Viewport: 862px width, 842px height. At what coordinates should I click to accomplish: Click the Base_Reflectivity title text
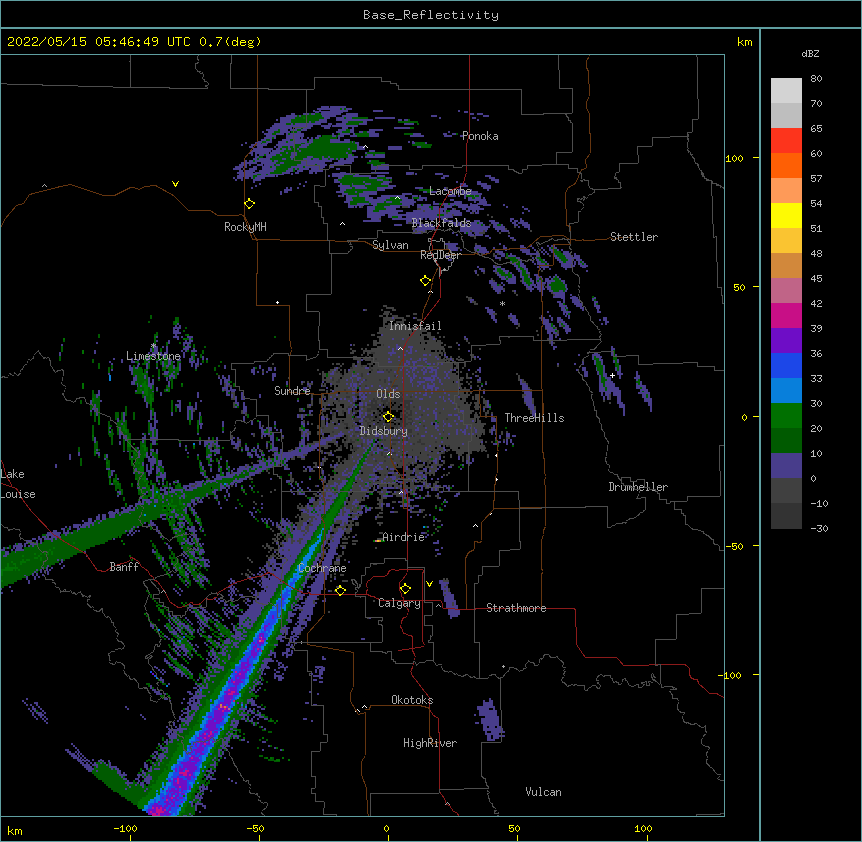click(431, 15)
